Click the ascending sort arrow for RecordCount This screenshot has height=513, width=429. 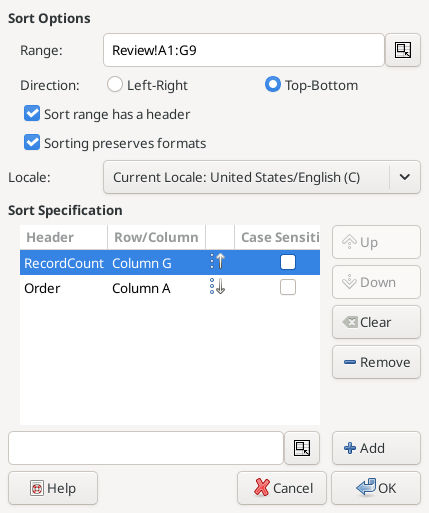coord(218,262)
